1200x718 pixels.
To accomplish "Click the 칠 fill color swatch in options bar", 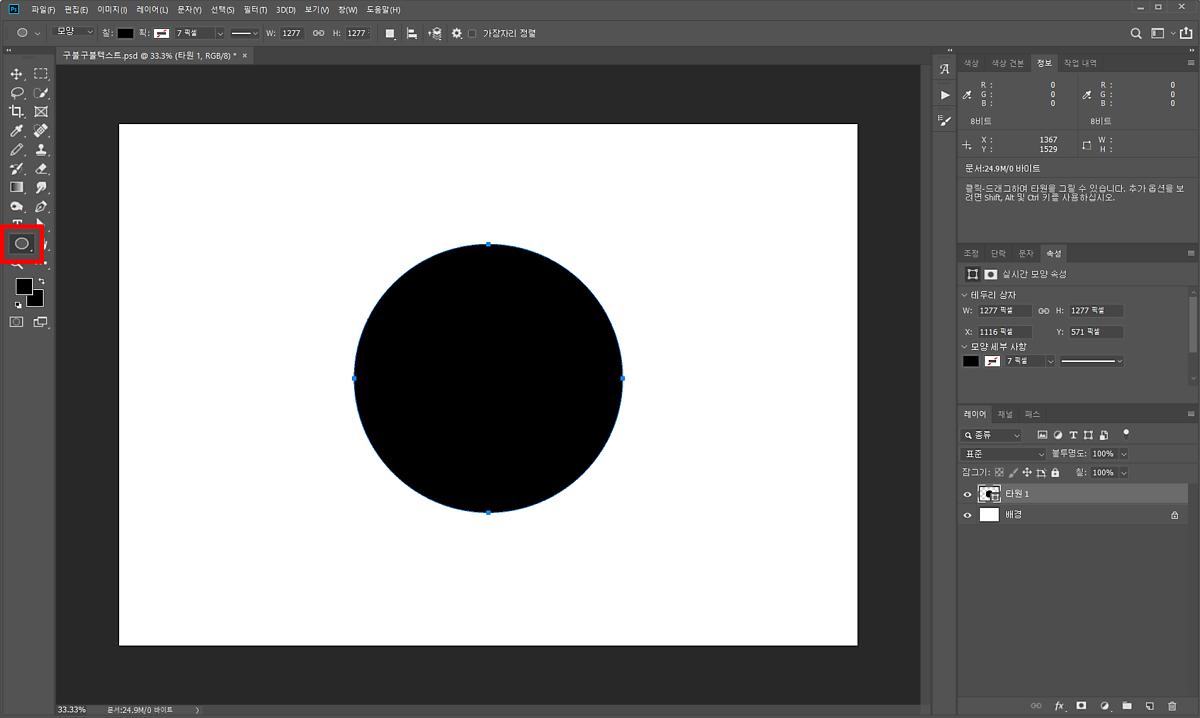I will 125,33.
